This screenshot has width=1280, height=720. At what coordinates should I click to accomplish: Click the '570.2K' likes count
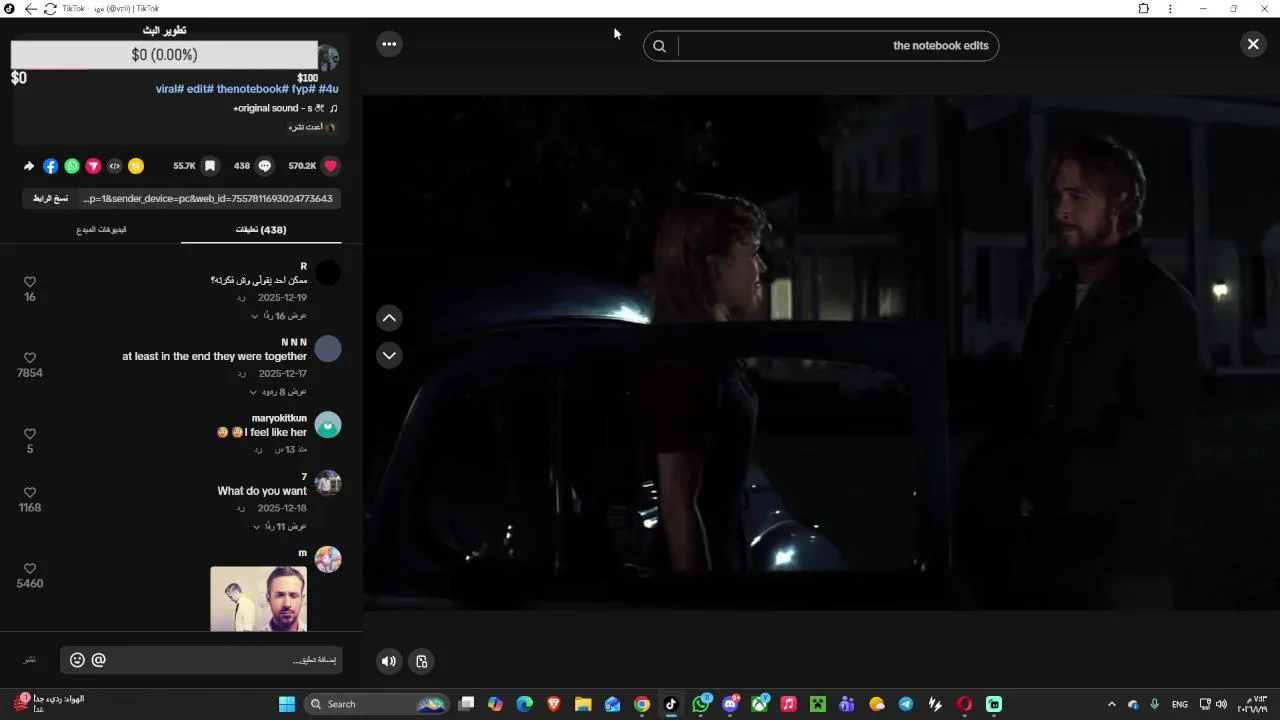(x=302, y=166)
